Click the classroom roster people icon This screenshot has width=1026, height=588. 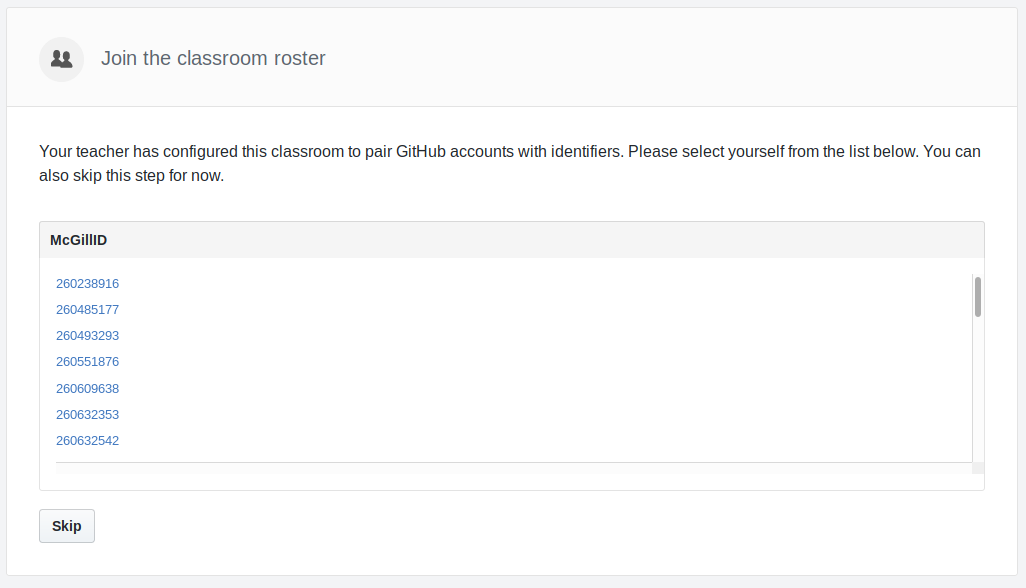click(x=62, y=59)
